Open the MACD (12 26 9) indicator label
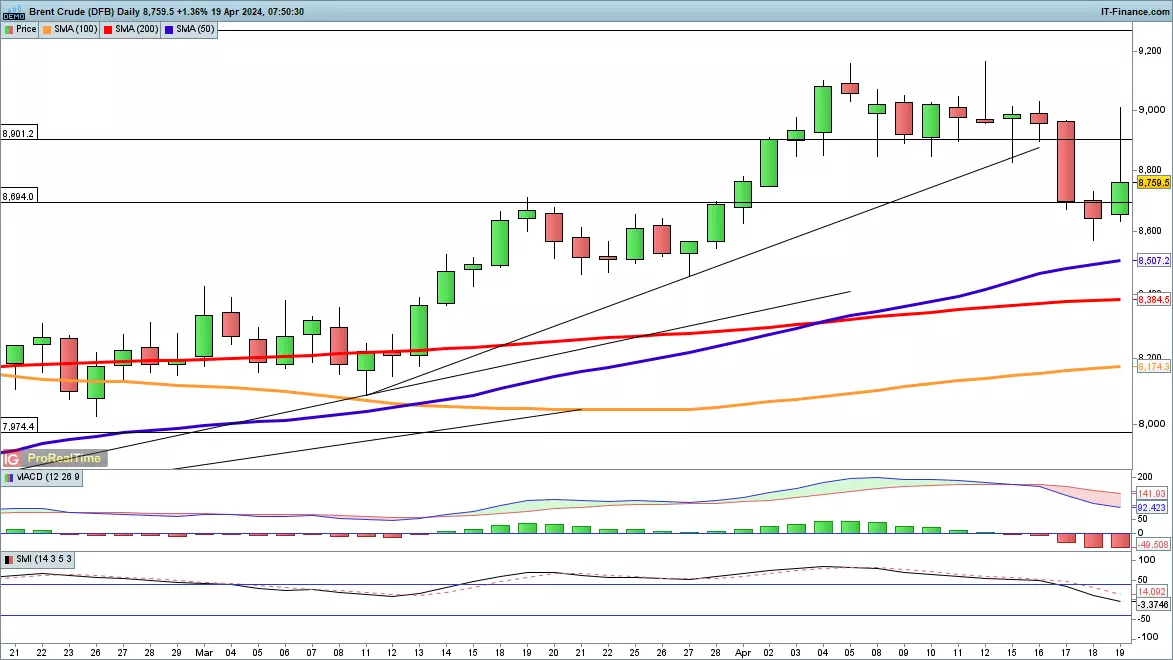Viewport: 1173px width, 660px height. (x=42, y=477)
